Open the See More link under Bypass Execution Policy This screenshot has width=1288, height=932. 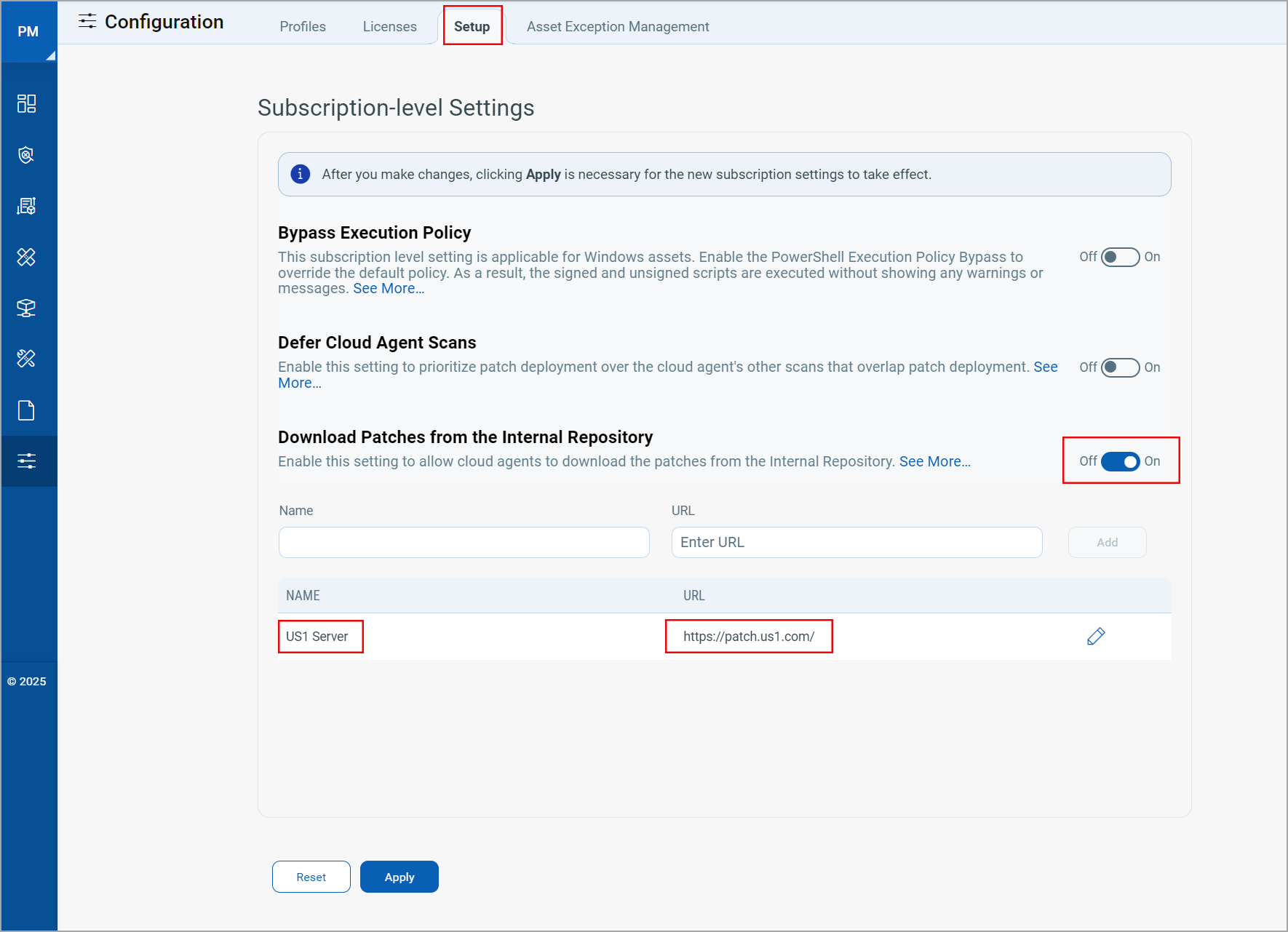[x=388, y=288]
